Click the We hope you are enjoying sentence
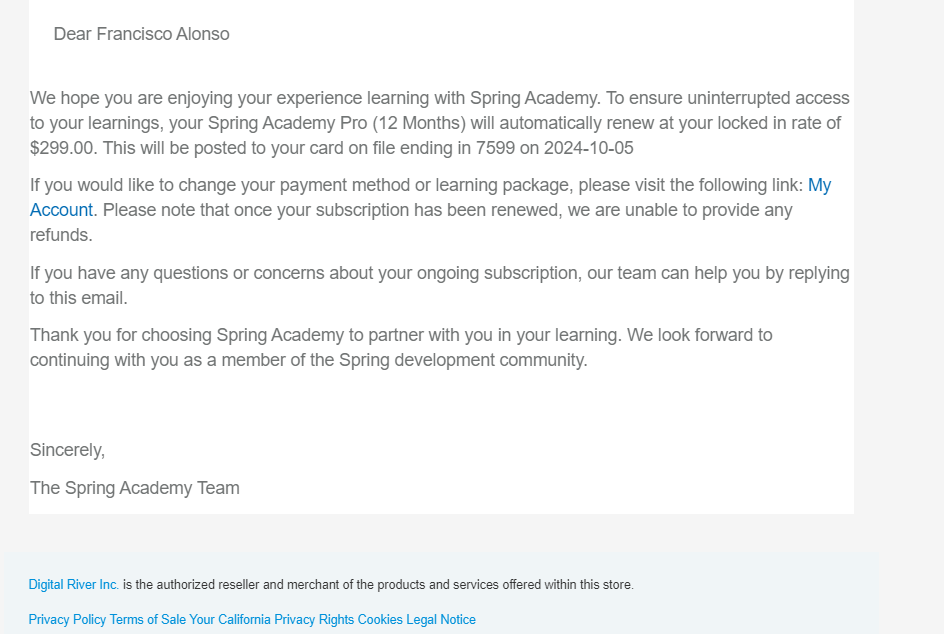Viewport: 944px width, 634px height. pyautogui.click(x=315, y=98)
